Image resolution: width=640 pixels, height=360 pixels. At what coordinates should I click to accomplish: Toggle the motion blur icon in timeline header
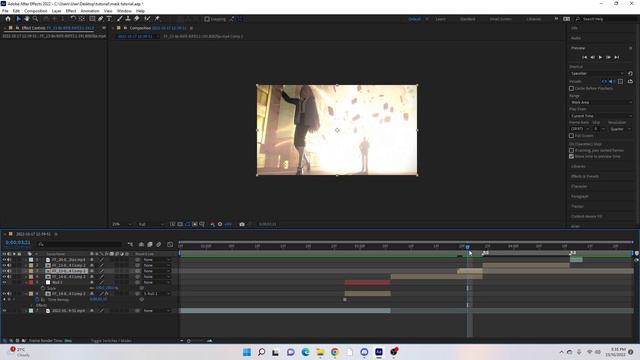pos(158,244)
